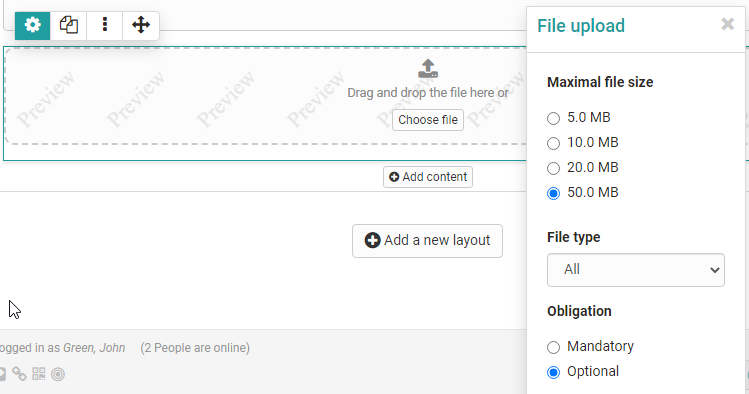Duplicate element with the copy icon
The height and width of the screenshot is (394, 749).
[68, 25]
